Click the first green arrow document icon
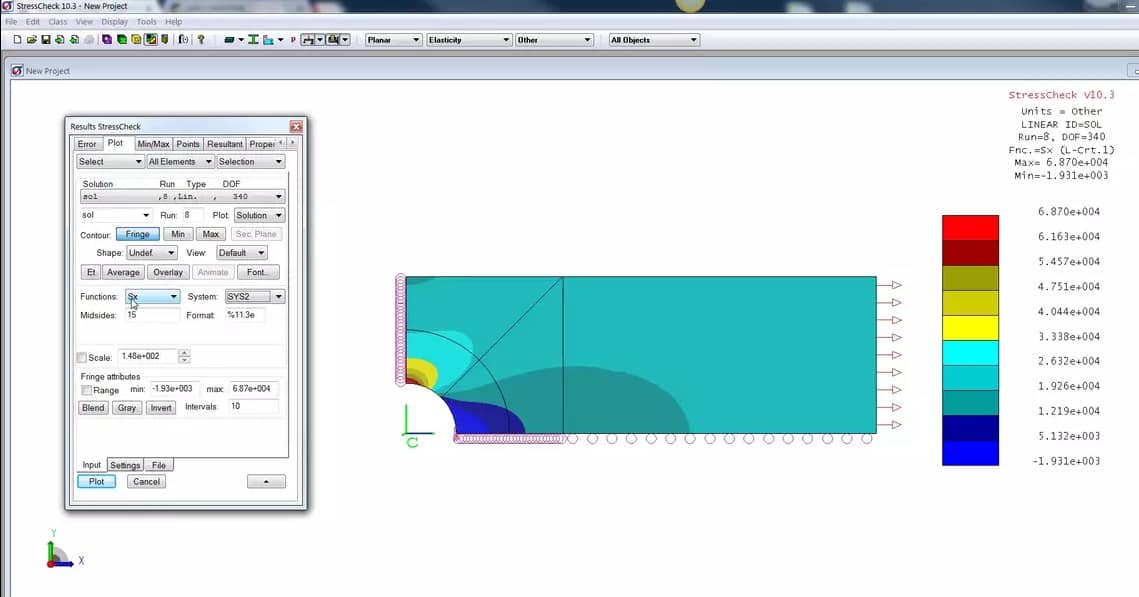 coord(60,40)
